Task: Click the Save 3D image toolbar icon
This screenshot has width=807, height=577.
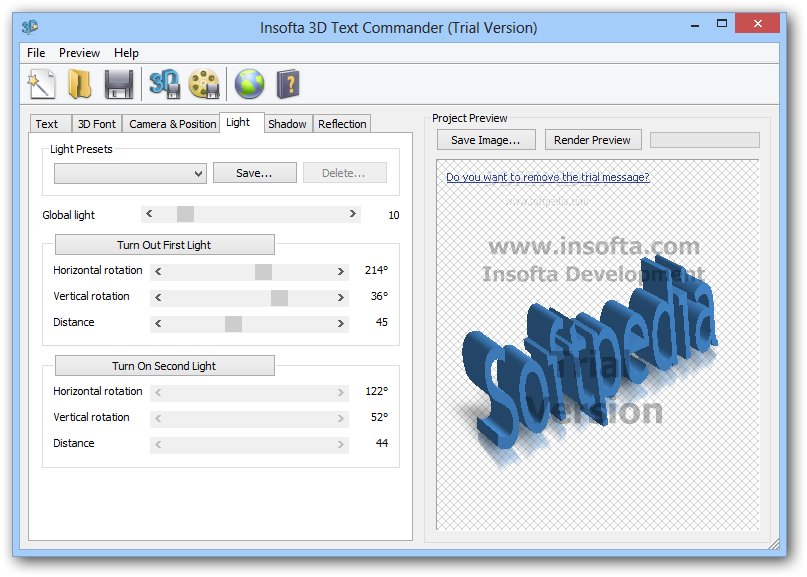Action: [x=164, y=84]
